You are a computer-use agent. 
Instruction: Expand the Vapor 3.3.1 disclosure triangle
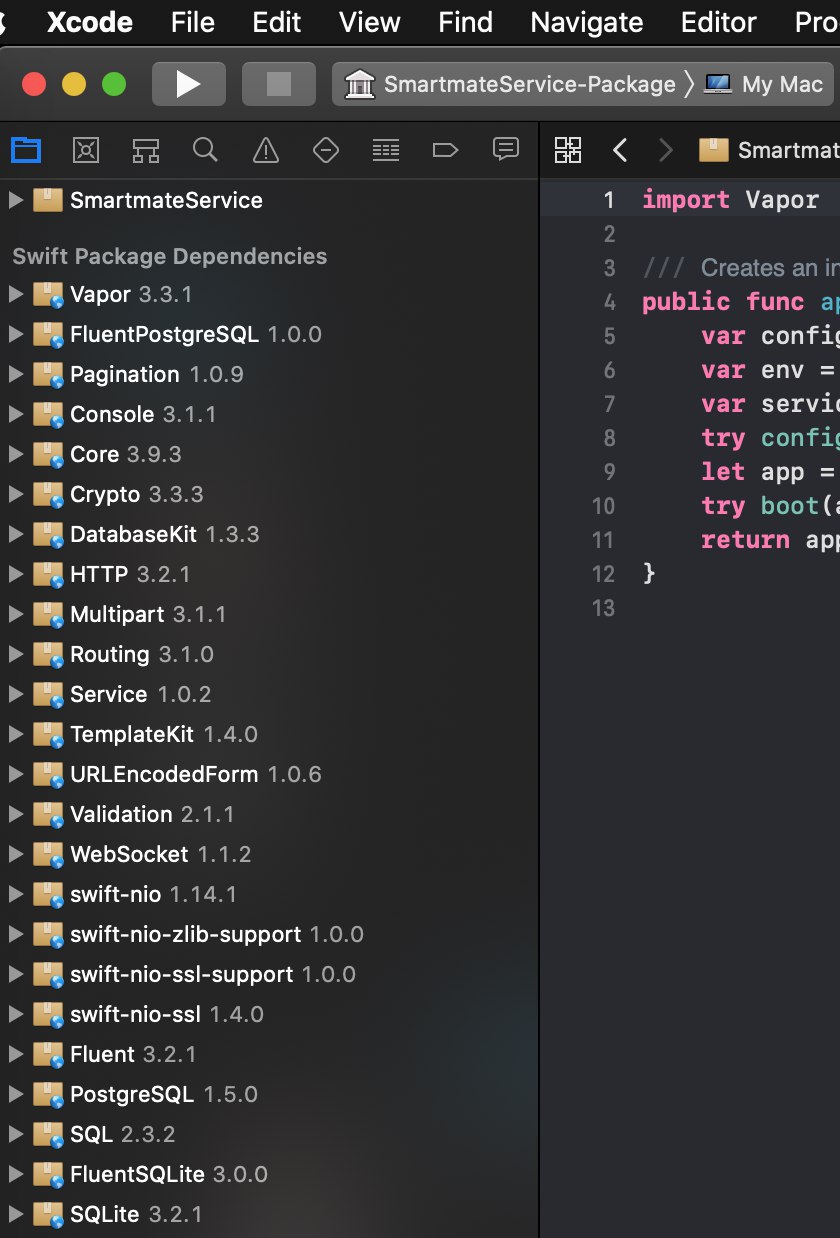coord(15,294)
